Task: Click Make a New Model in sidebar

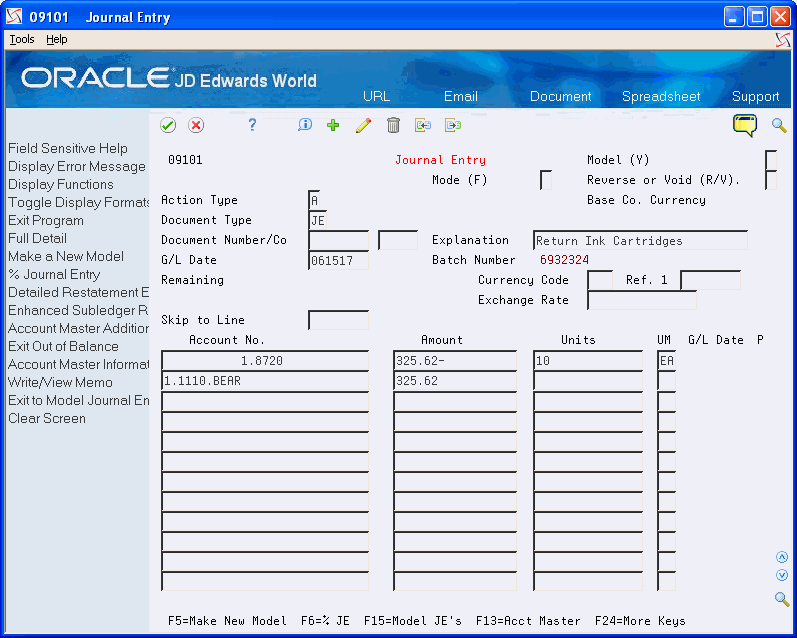Action: point(66,256)
